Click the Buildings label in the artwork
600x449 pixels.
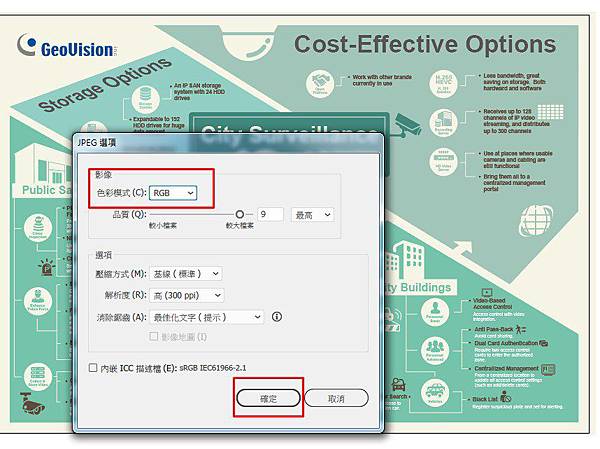426,287
